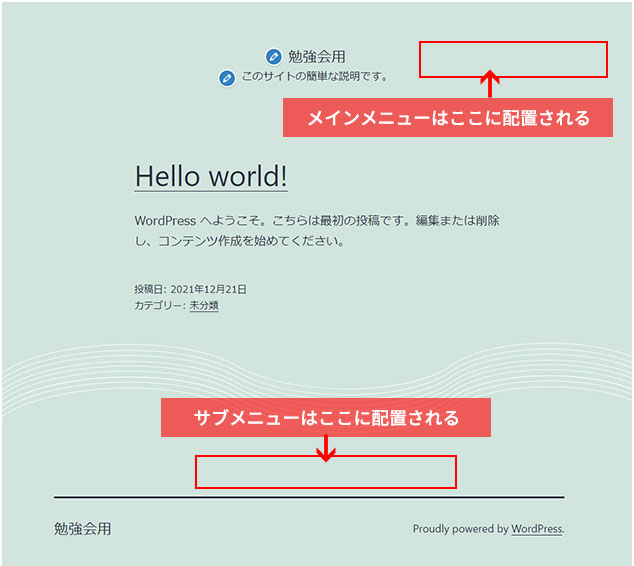The height and width of the screenshot is (566, 634).
Task: Click the edit pencil icon beside the site tagline
Action: pyautogui.click(x=227, y=78)
